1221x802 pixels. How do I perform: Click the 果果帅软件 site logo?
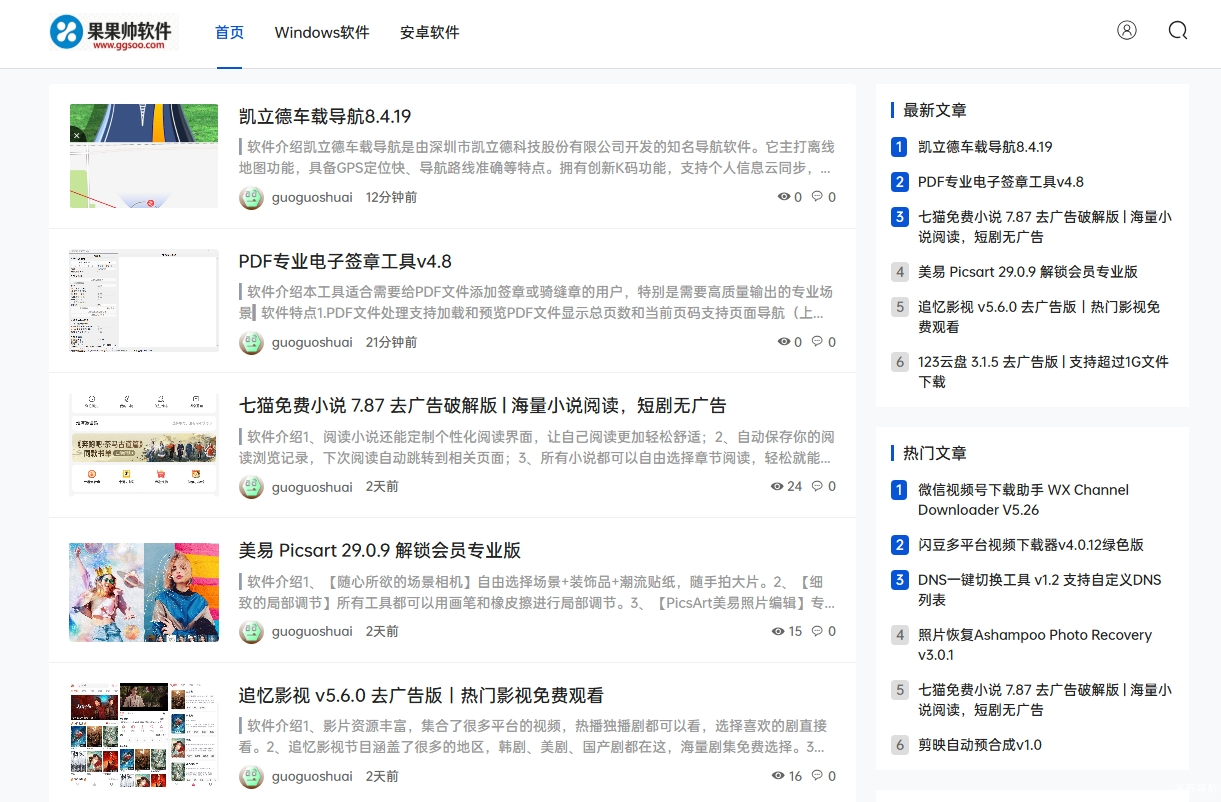(112, 33)
